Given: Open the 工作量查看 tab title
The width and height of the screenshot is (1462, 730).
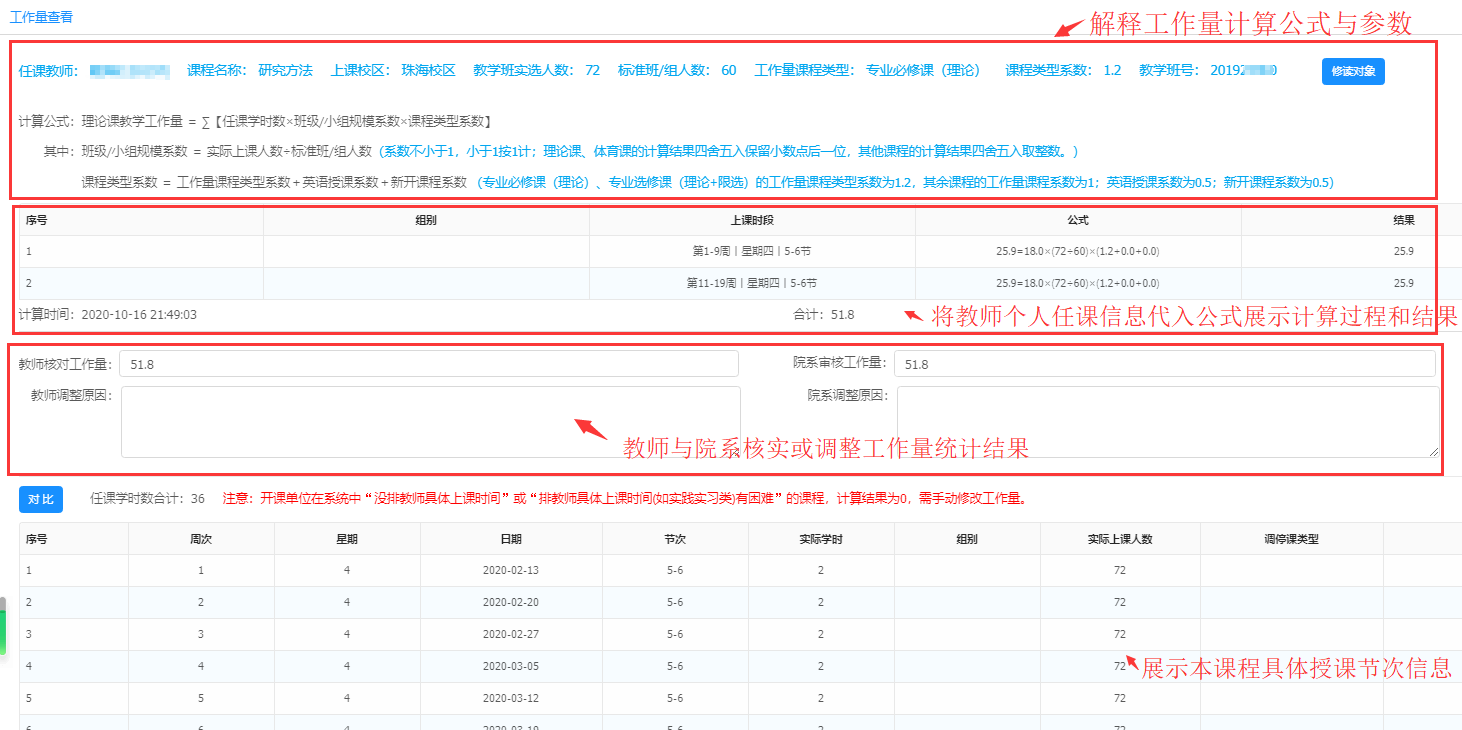Looking at the screenshot, I should point(41,17).
